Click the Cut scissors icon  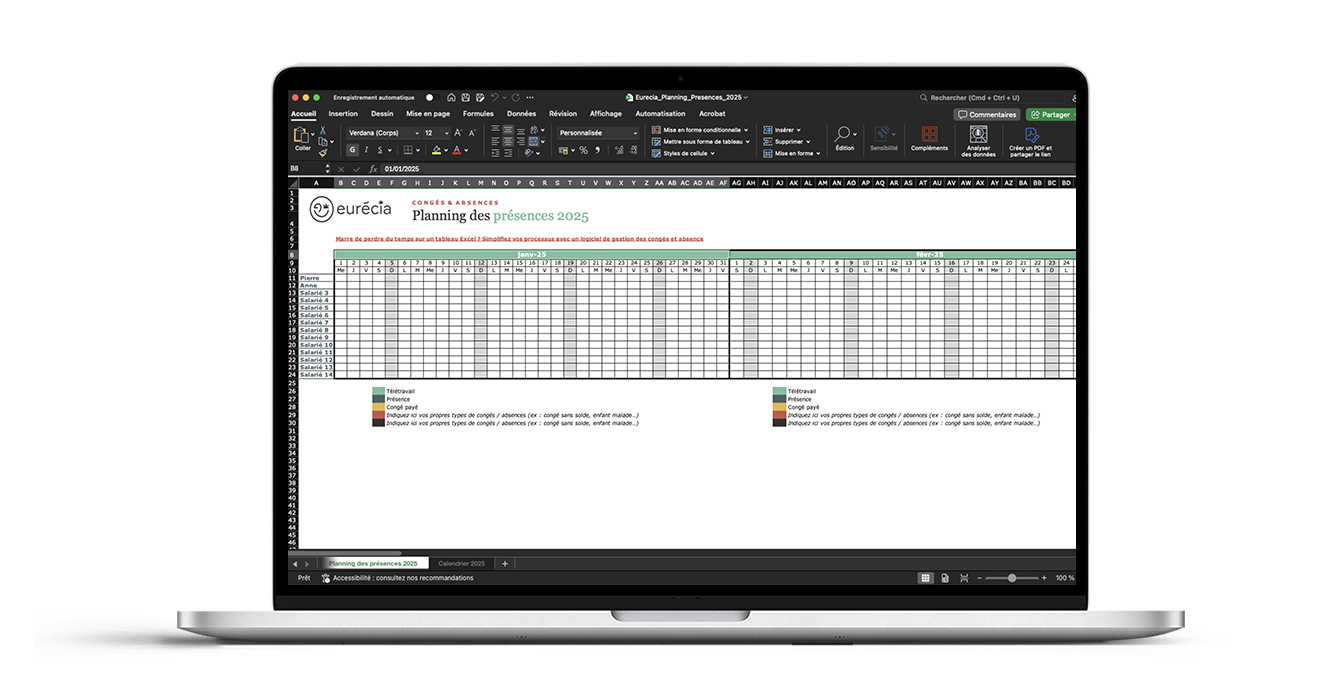pyautogui.click(x=323, y=130)
